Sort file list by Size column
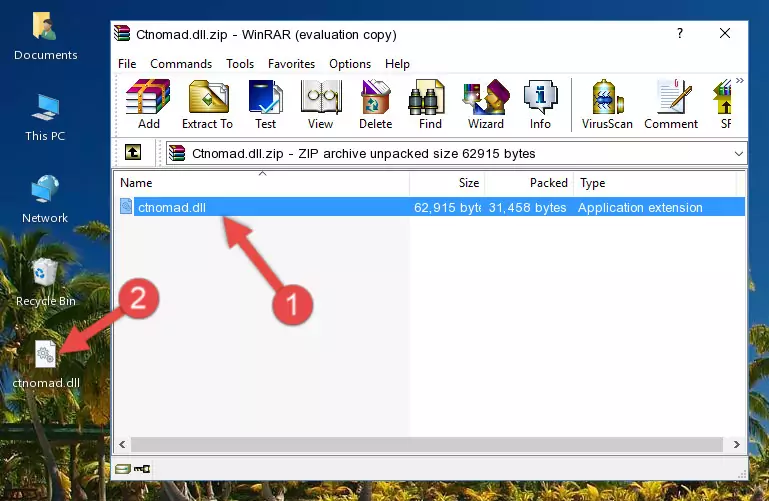This screenshot has height=501, width=769. pos(447,183)
